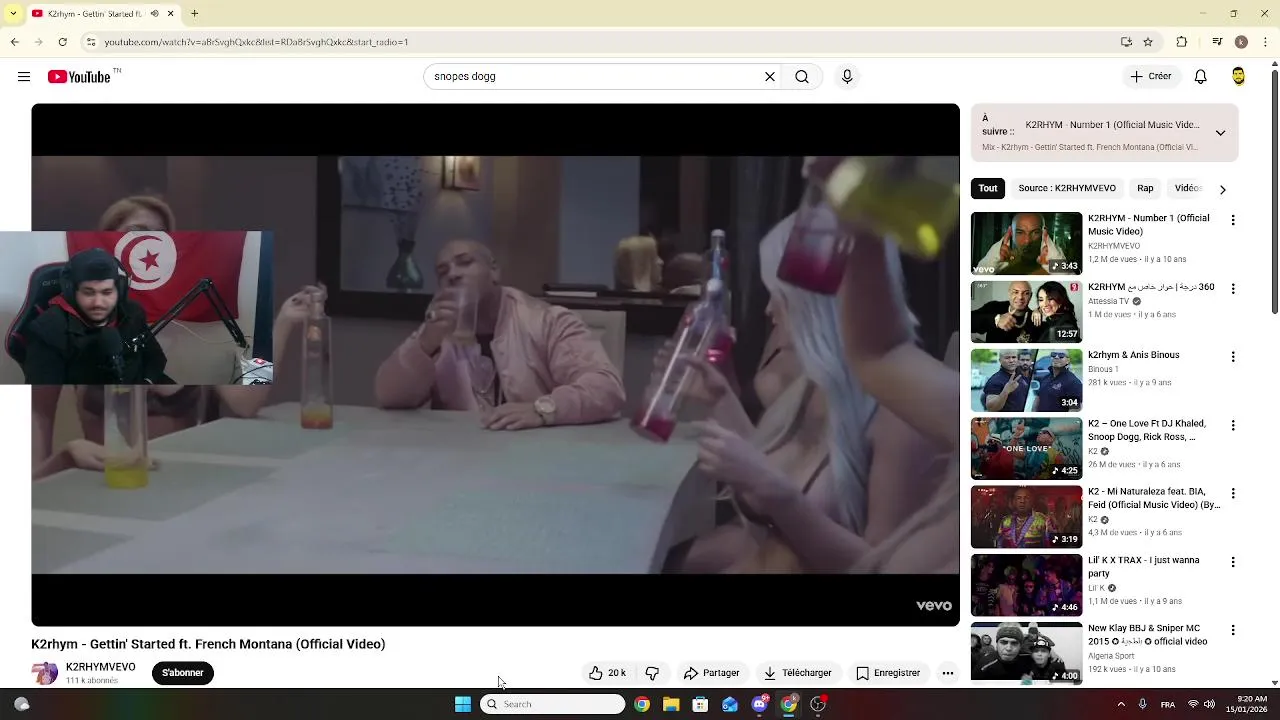Image resolution: width=1280 pixels, height=720 pixels.
Task: Open K2RHYM Number 1 video thumbnail
Action: click(1026, 243)
